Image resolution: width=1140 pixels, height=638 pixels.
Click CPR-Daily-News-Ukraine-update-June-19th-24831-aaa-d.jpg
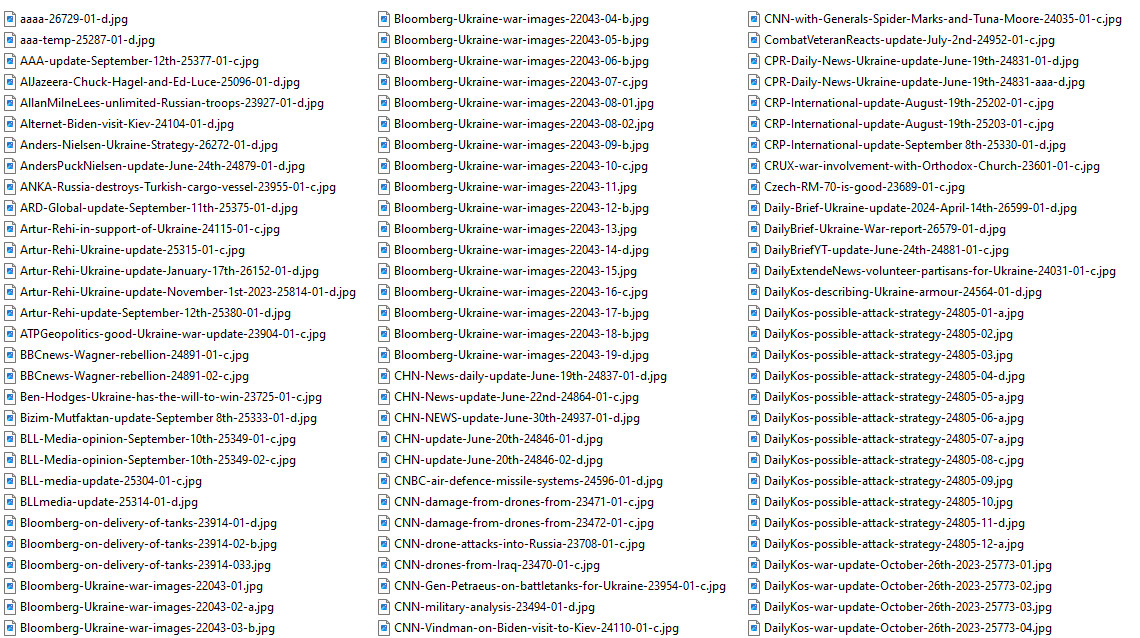pyautogui.click(x=924, y=82)
